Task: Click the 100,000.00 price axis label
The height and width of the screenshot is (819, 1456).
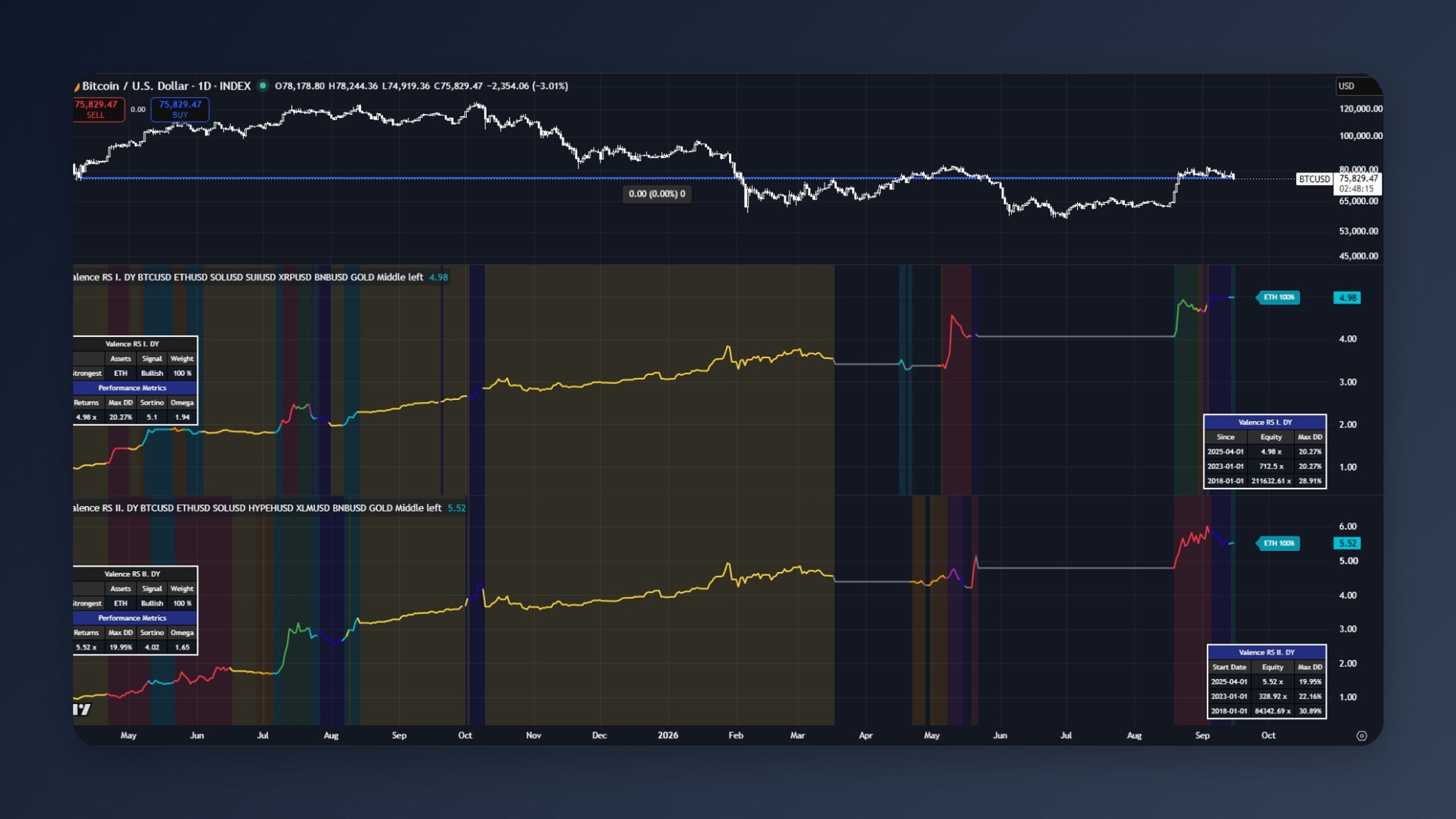Action: [1360, 136]
